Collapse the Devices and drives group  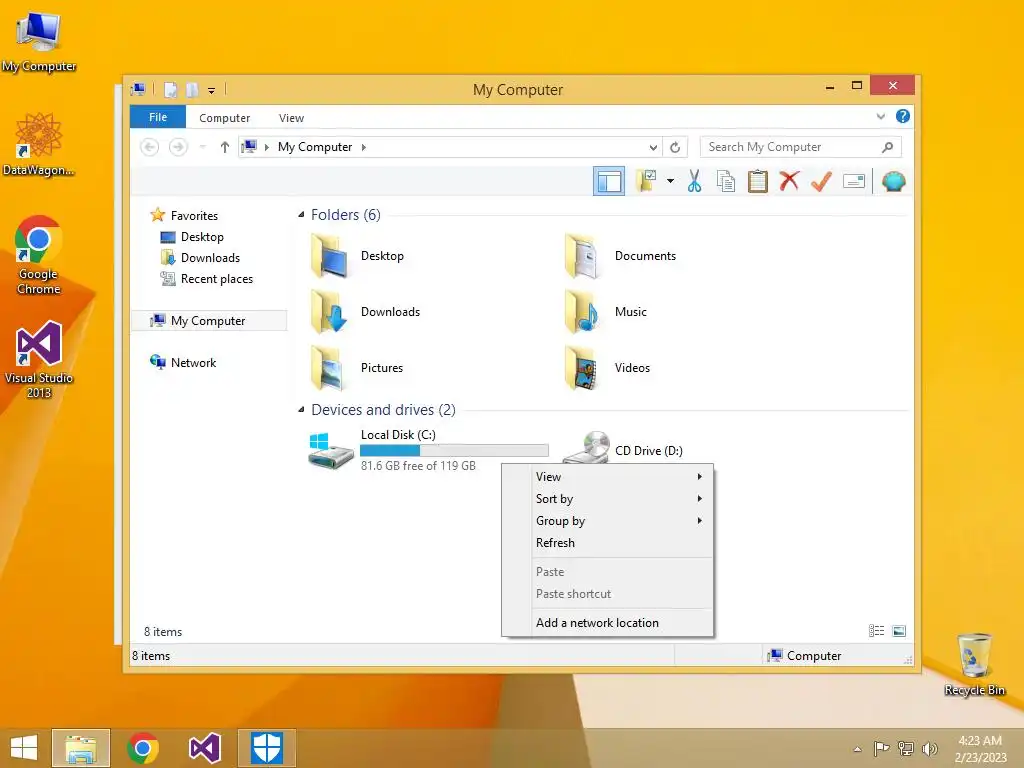coord(301,409)
